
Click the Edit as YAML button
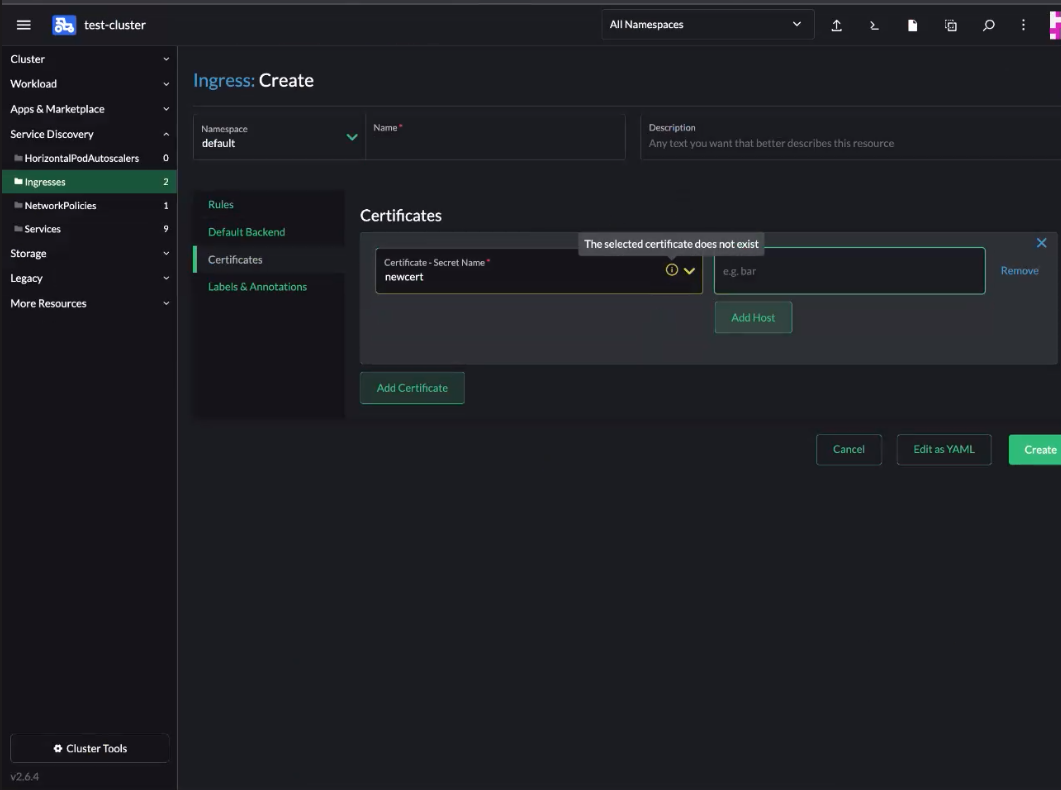pyautogui.click(x=944, y=449)
